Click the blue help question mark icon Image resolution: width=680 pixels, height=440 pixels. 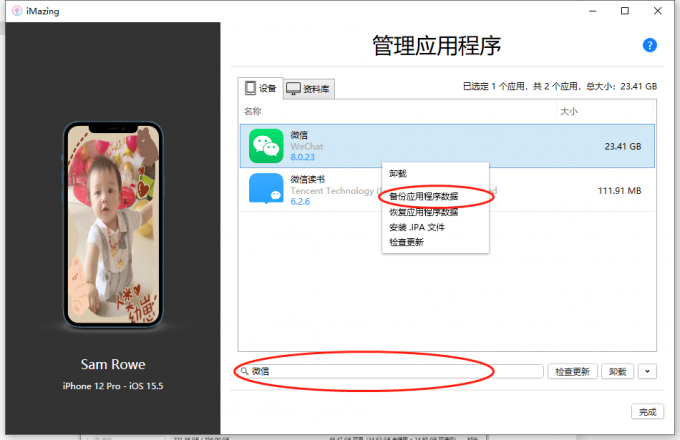649,45
